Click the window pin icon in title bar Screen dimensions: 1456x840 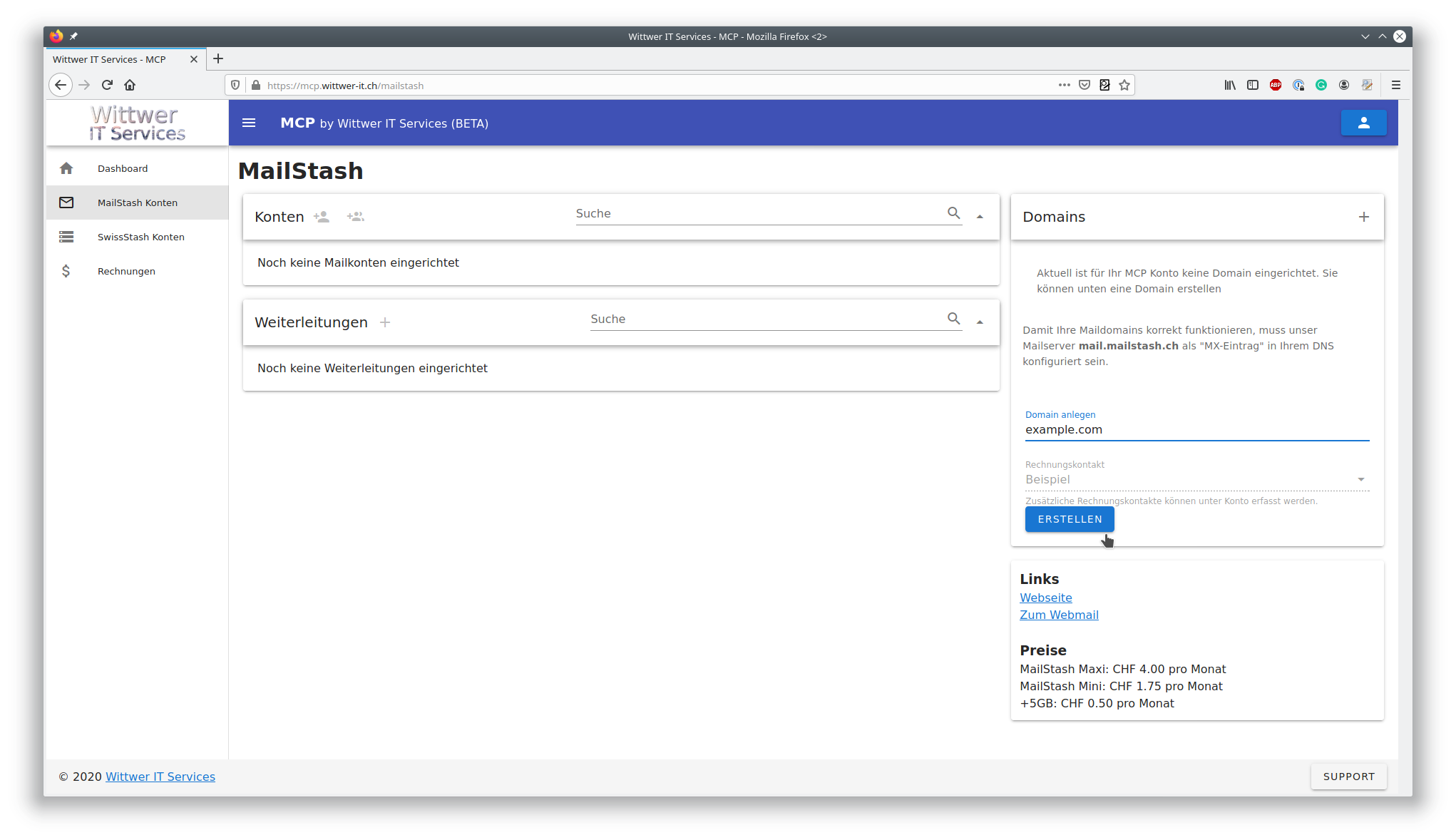click(73, 36)
